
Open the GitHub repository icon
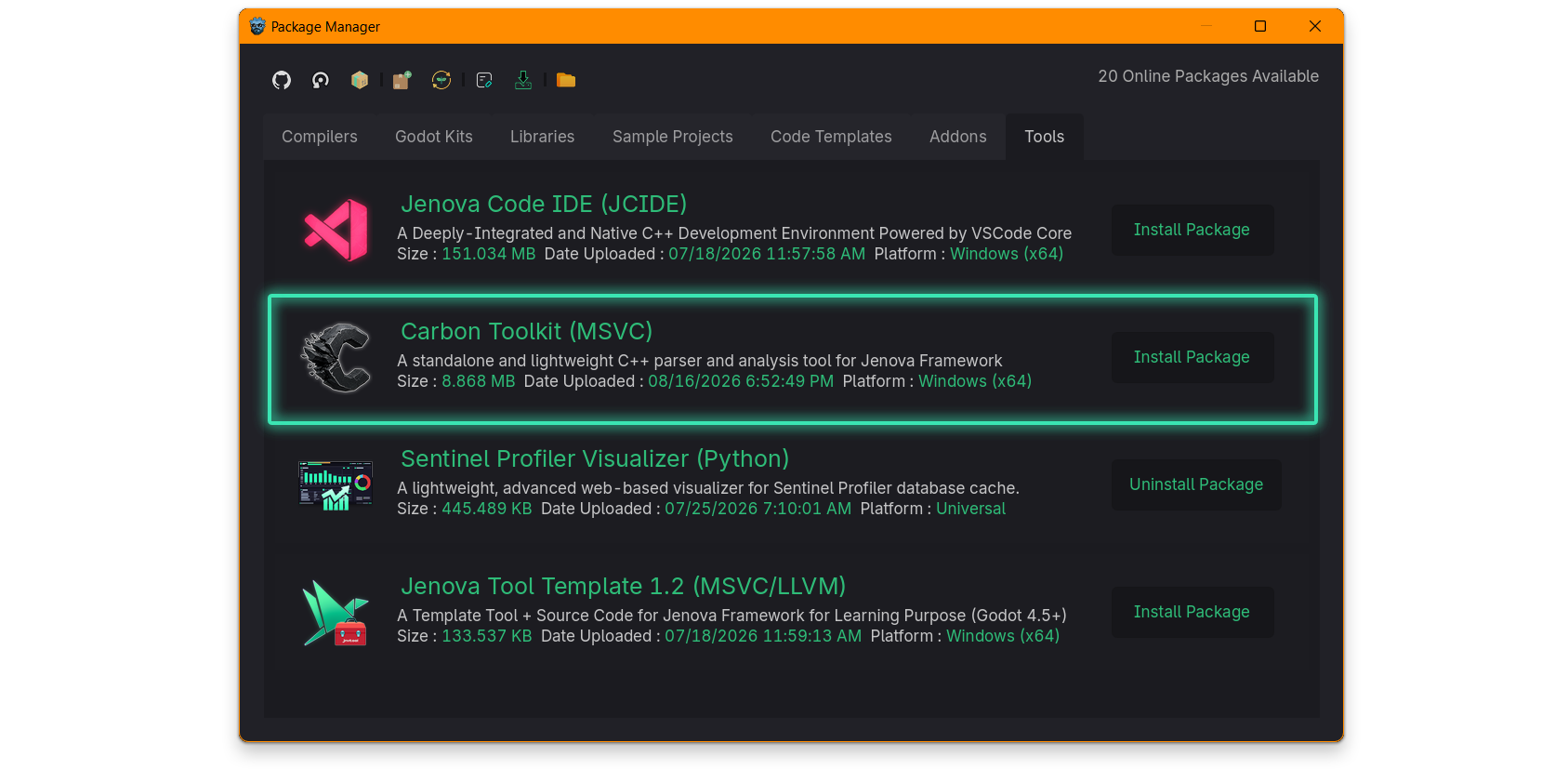(282, 80)
